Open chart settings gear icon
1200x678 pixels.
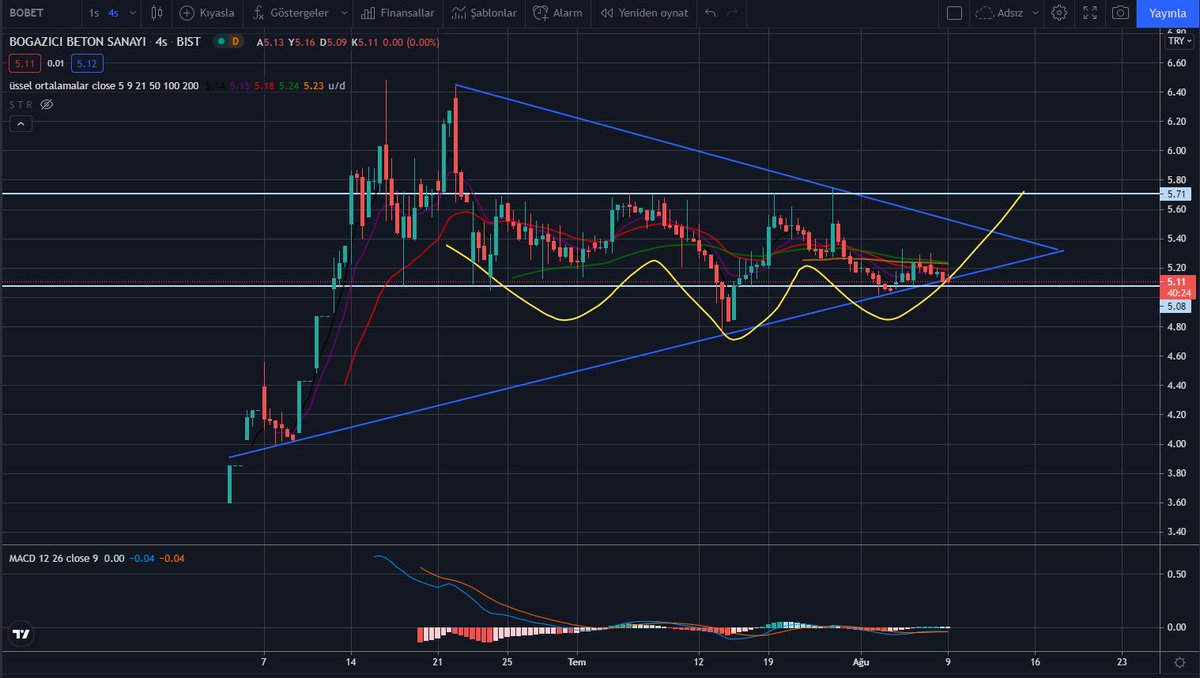[1059, 13]
